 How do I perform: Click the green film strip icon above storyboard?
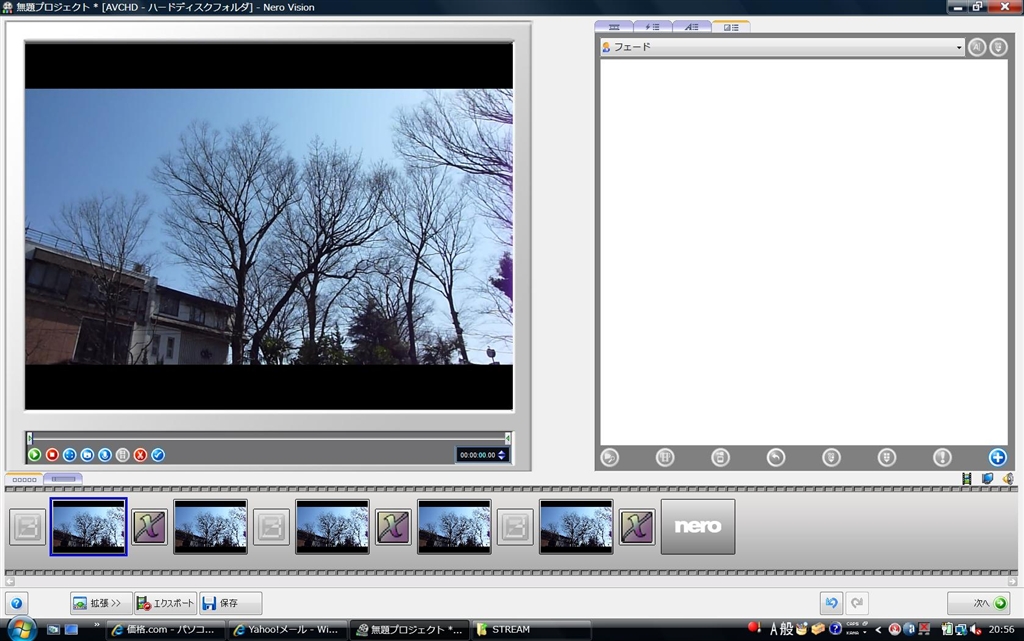[x=967, y=479]
